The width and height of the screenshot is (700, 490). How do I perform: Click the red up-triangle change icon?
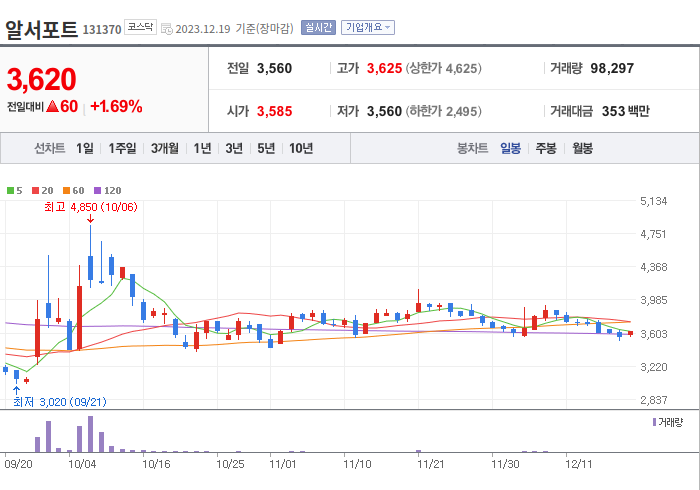pyautogui.click(x=52, y=106)
